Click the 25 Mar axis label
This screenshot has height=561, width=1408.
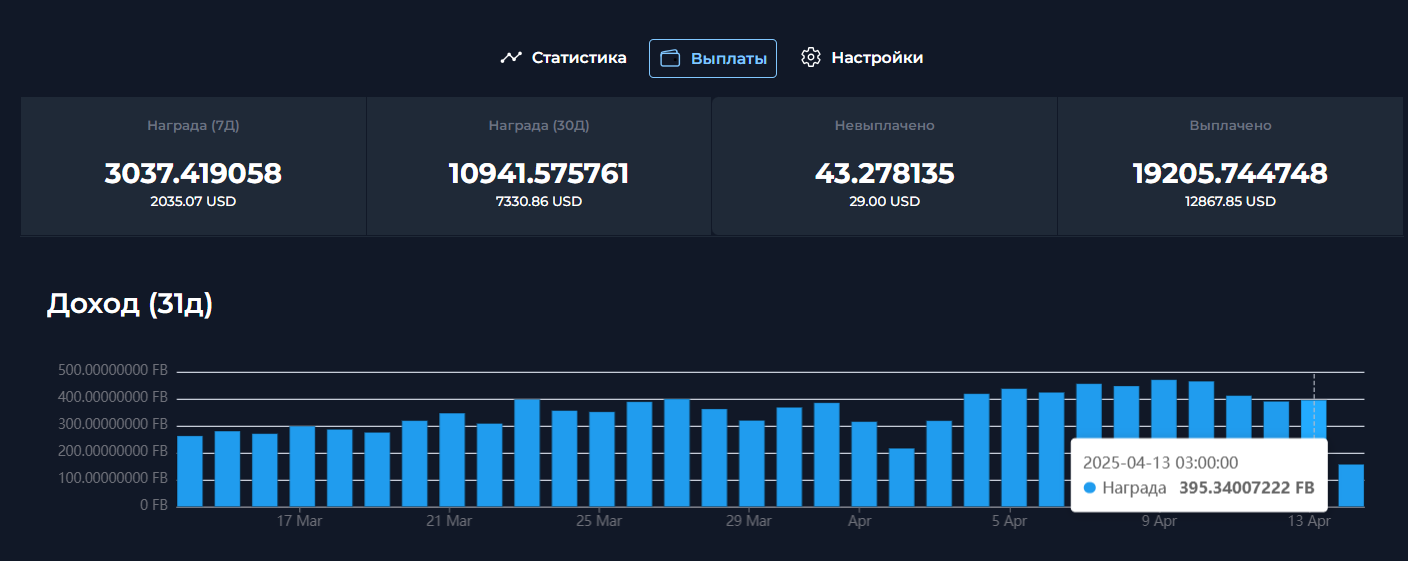[x=599, y=521]
